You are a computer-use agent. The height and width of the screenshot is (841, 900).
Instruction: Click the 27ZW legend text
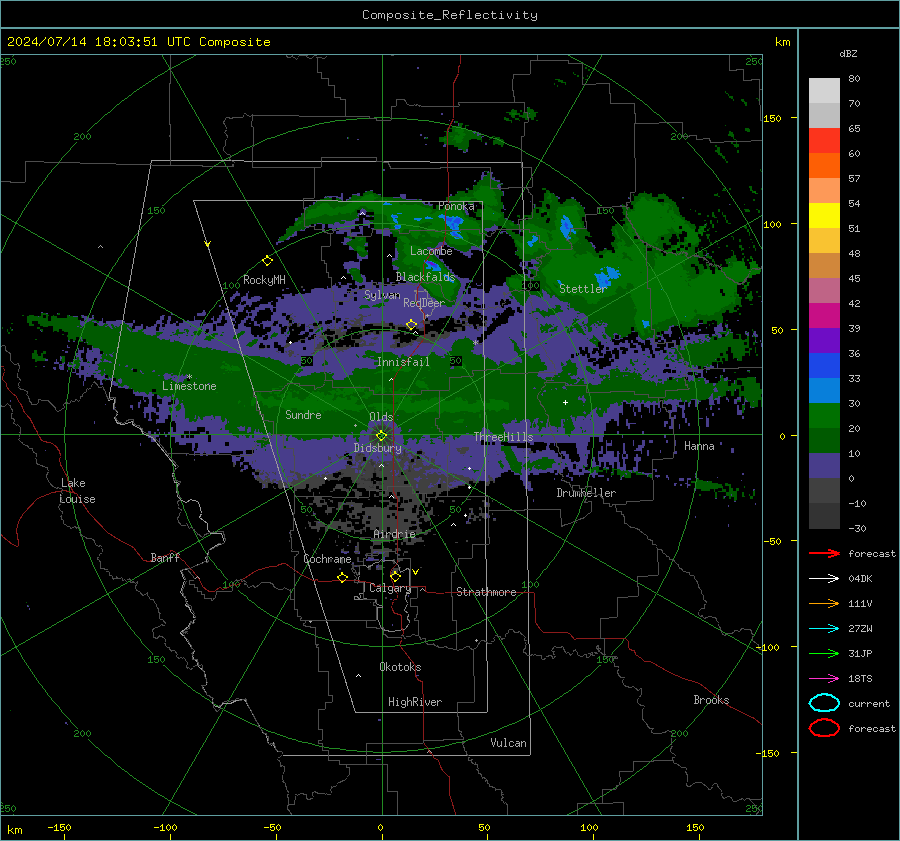(860, 629)
